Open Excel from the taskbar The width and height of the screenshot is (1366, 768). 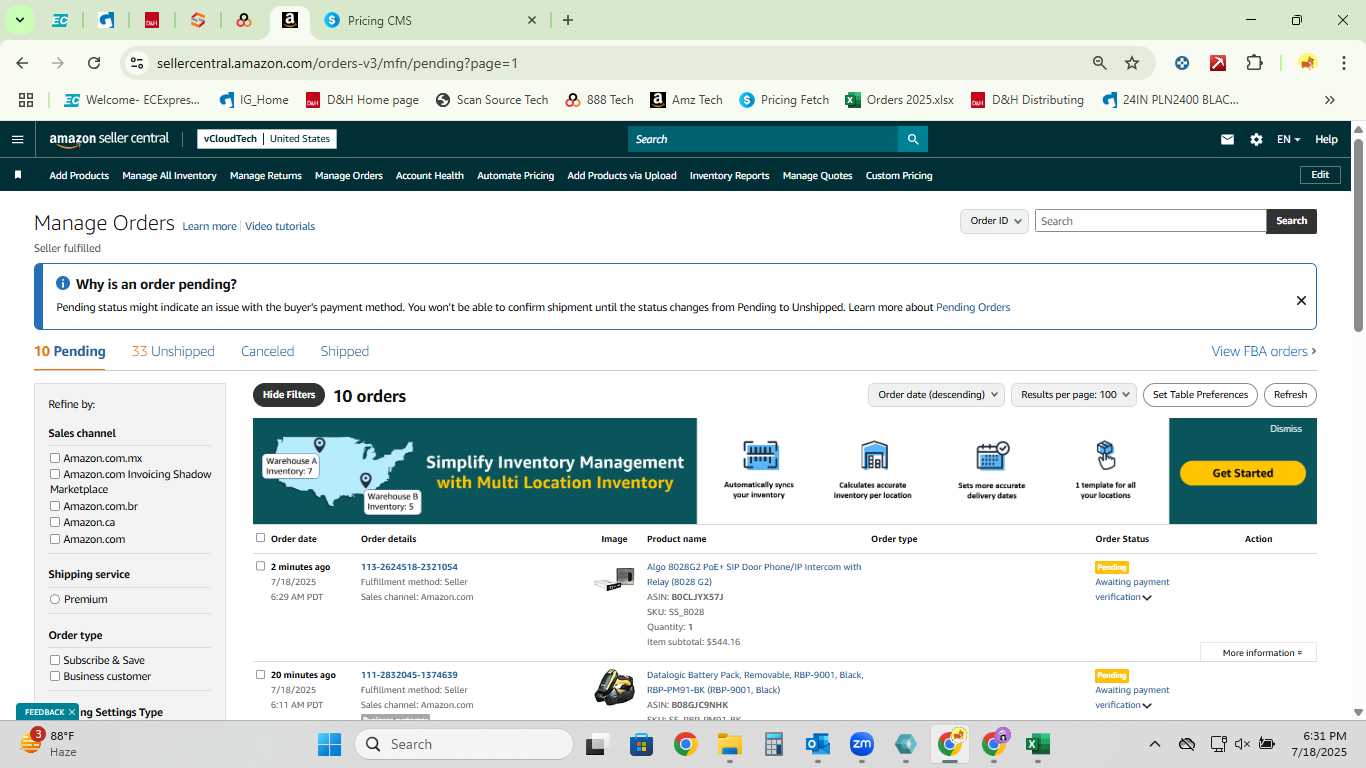point(1037,744)
